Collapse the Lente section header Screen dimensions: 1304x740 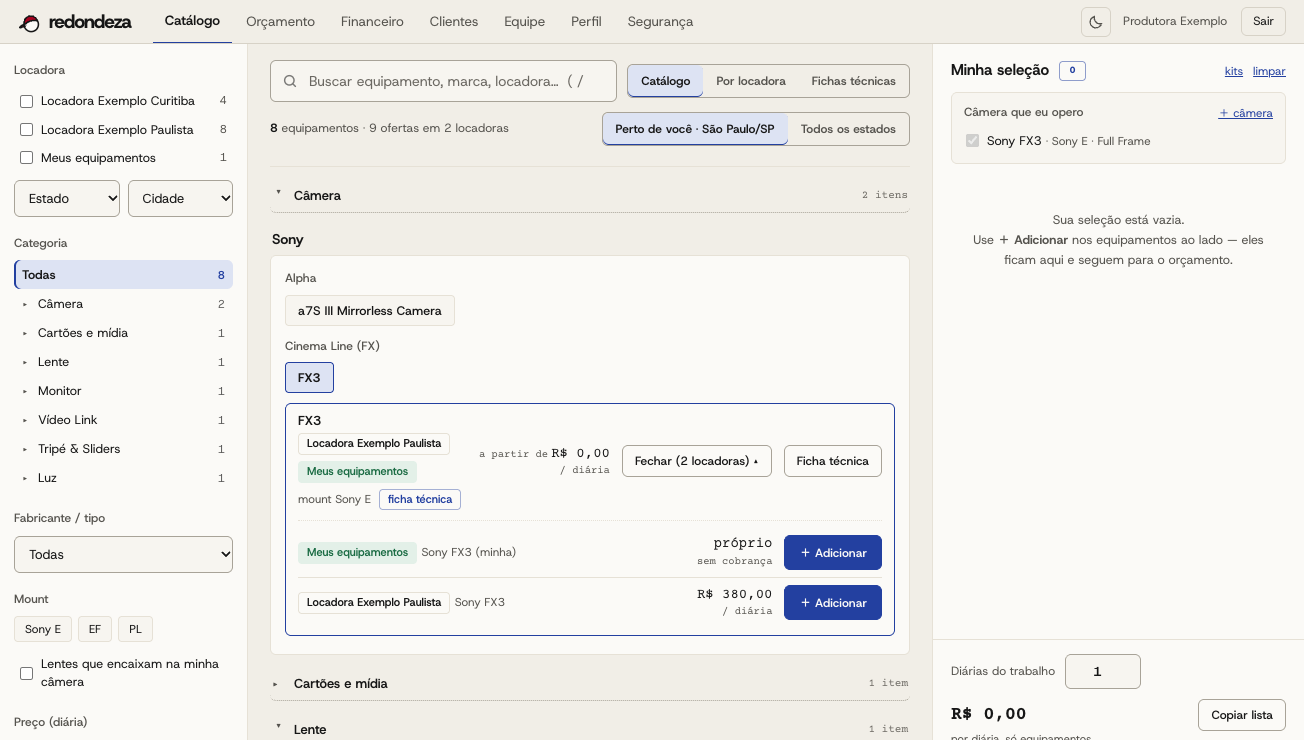[x=590, y=729]
